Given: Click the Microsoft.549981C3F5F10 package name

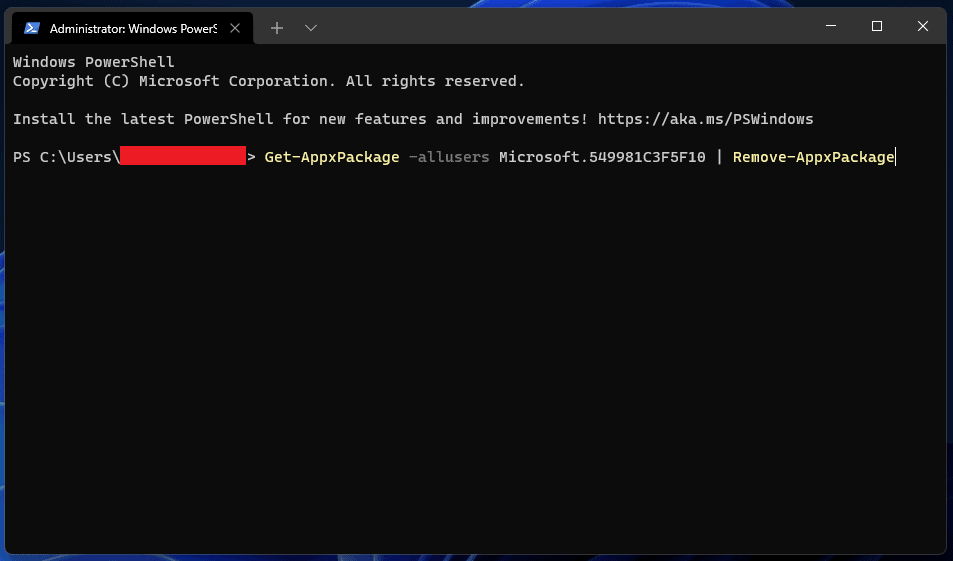Looking at the screenshot, I should (602, 157).
